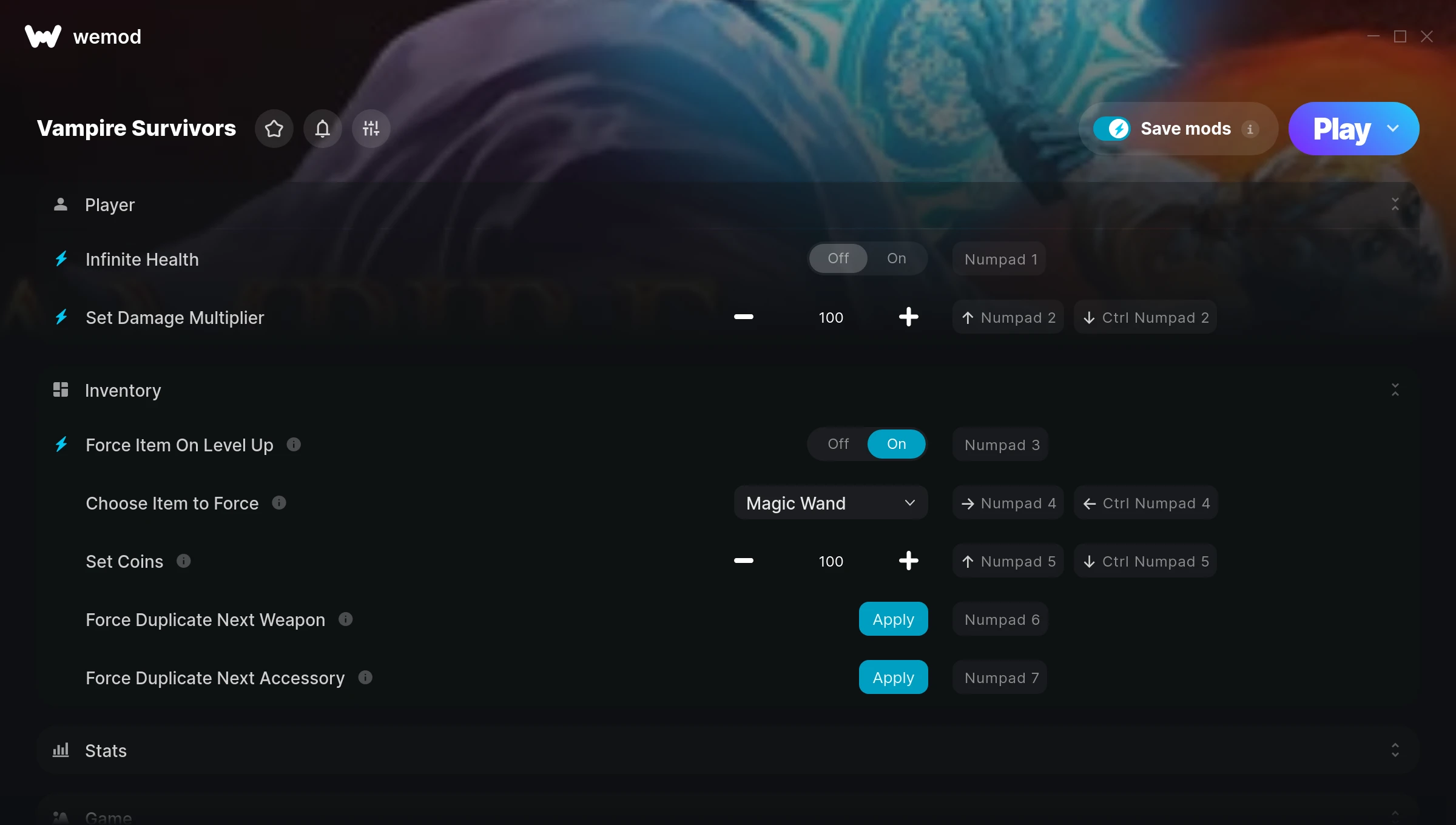This screenshot has width=1456, height=825.
Task: Open the Magic Wand item dropdown
Action: point(831,503)
